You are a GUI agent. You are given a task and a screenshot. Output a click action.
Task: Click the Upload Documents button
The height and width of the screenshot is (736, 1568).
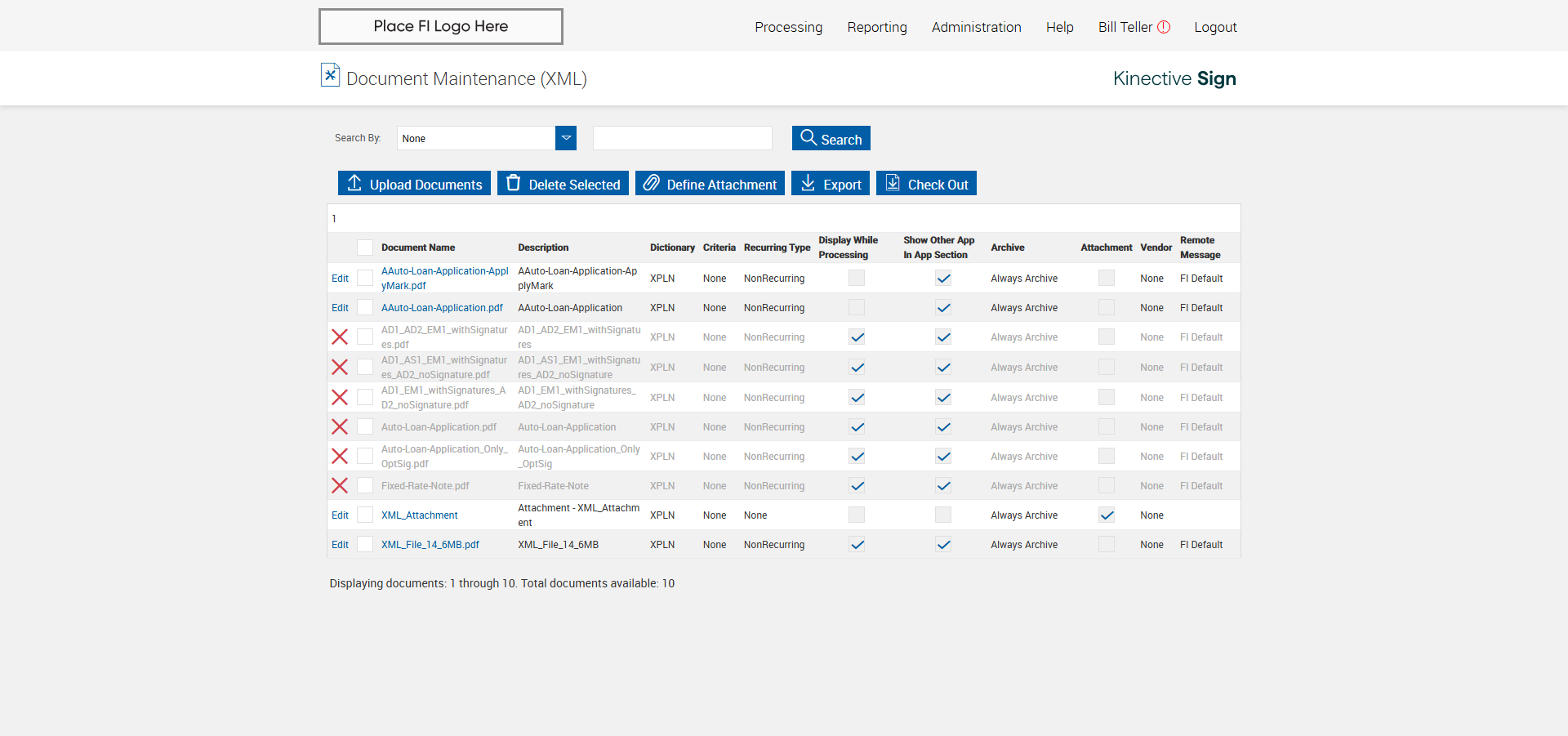[414, 184]
